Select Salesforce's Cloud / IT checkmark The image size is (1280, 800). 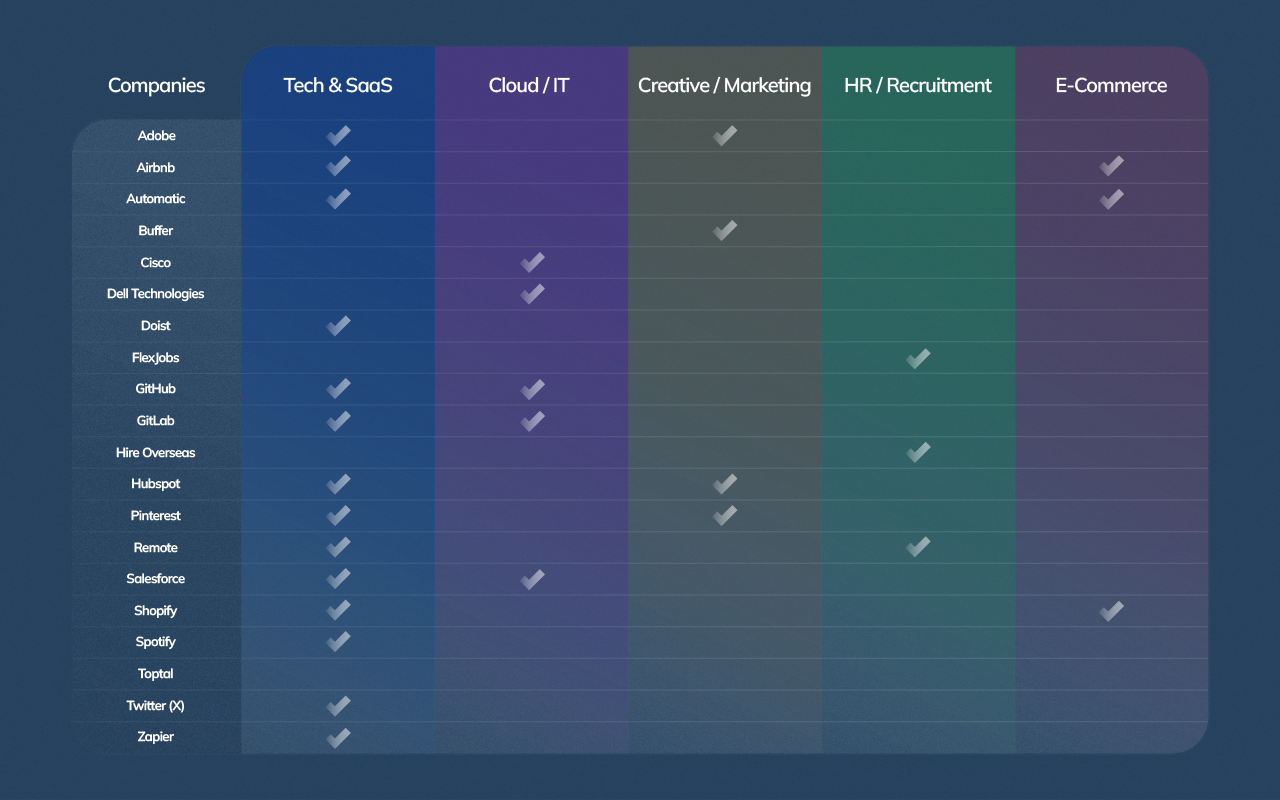click(531, 578)
